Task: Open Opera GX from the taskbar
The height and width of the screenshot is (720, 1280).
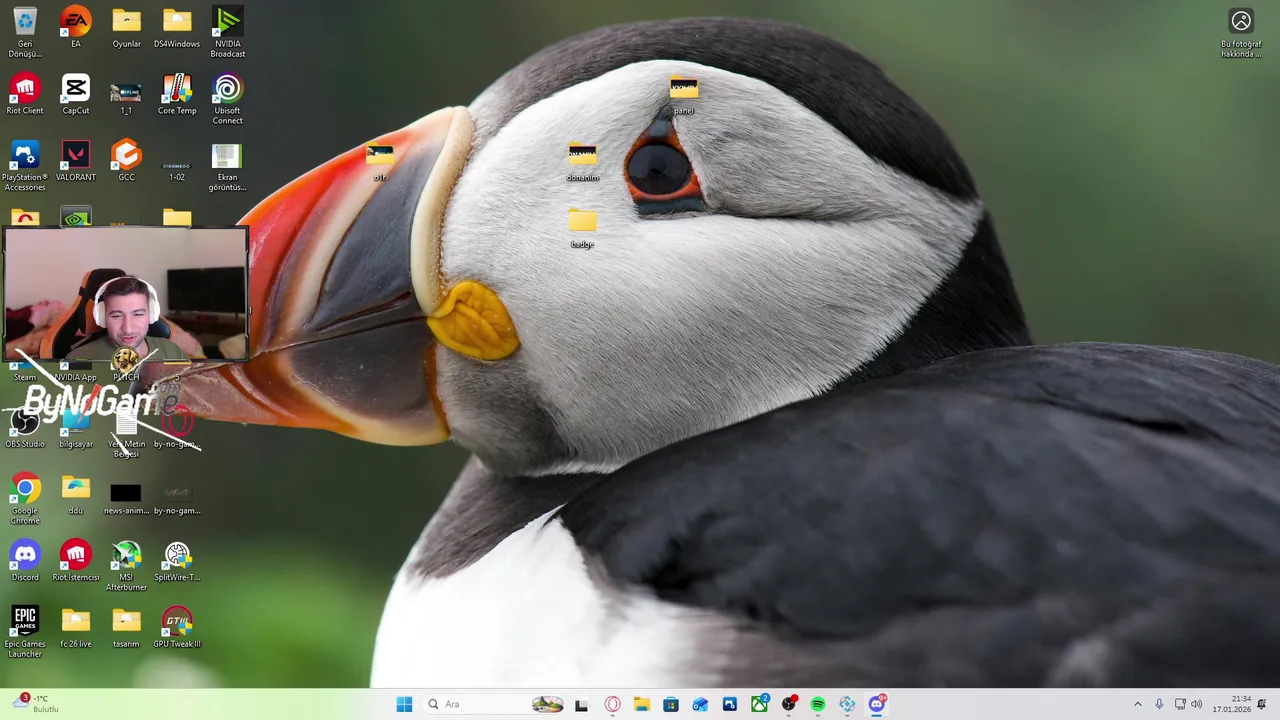Action: [x=612, y=704]
